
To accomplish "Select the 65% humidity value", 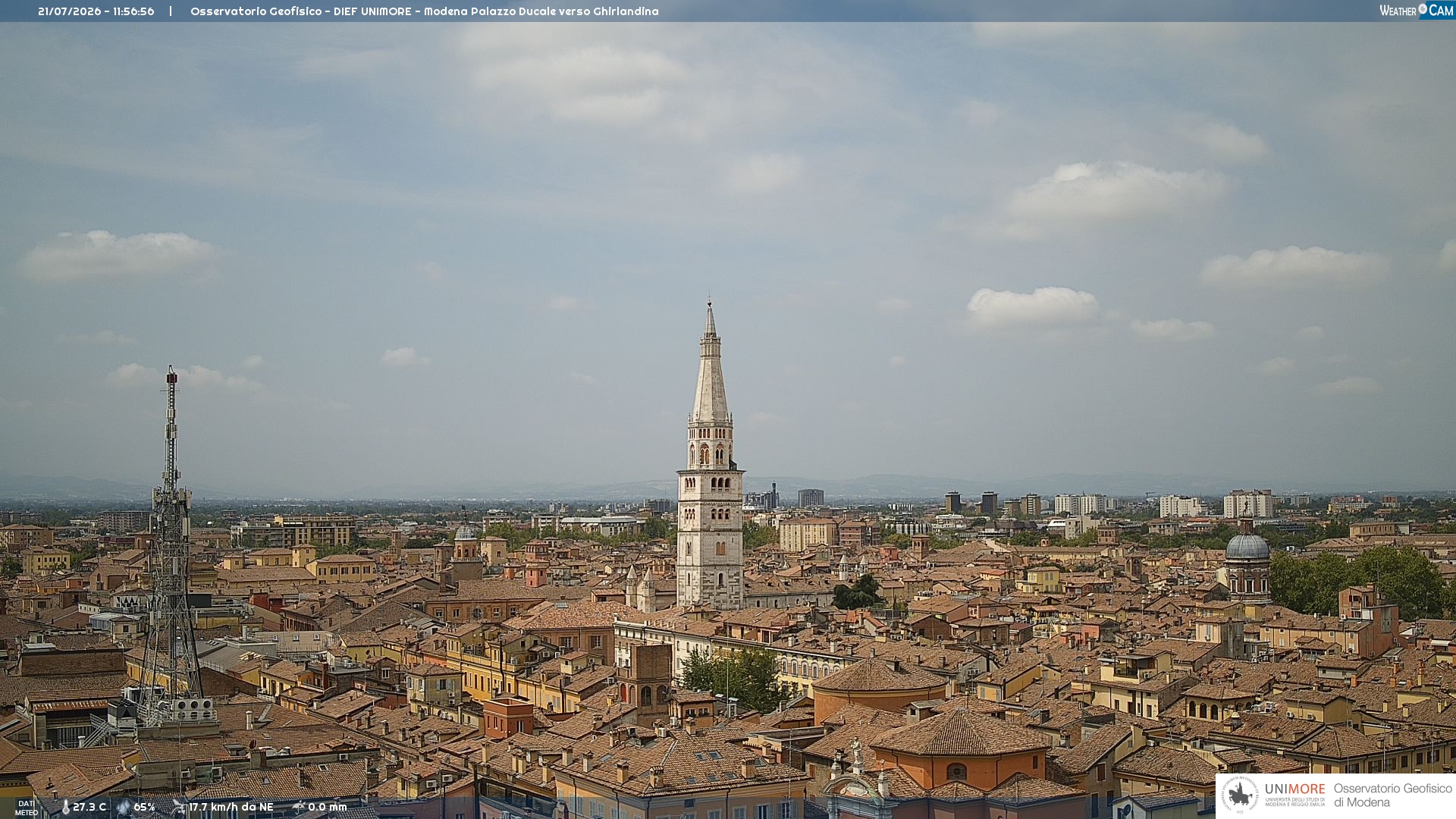I will point(144,807).
